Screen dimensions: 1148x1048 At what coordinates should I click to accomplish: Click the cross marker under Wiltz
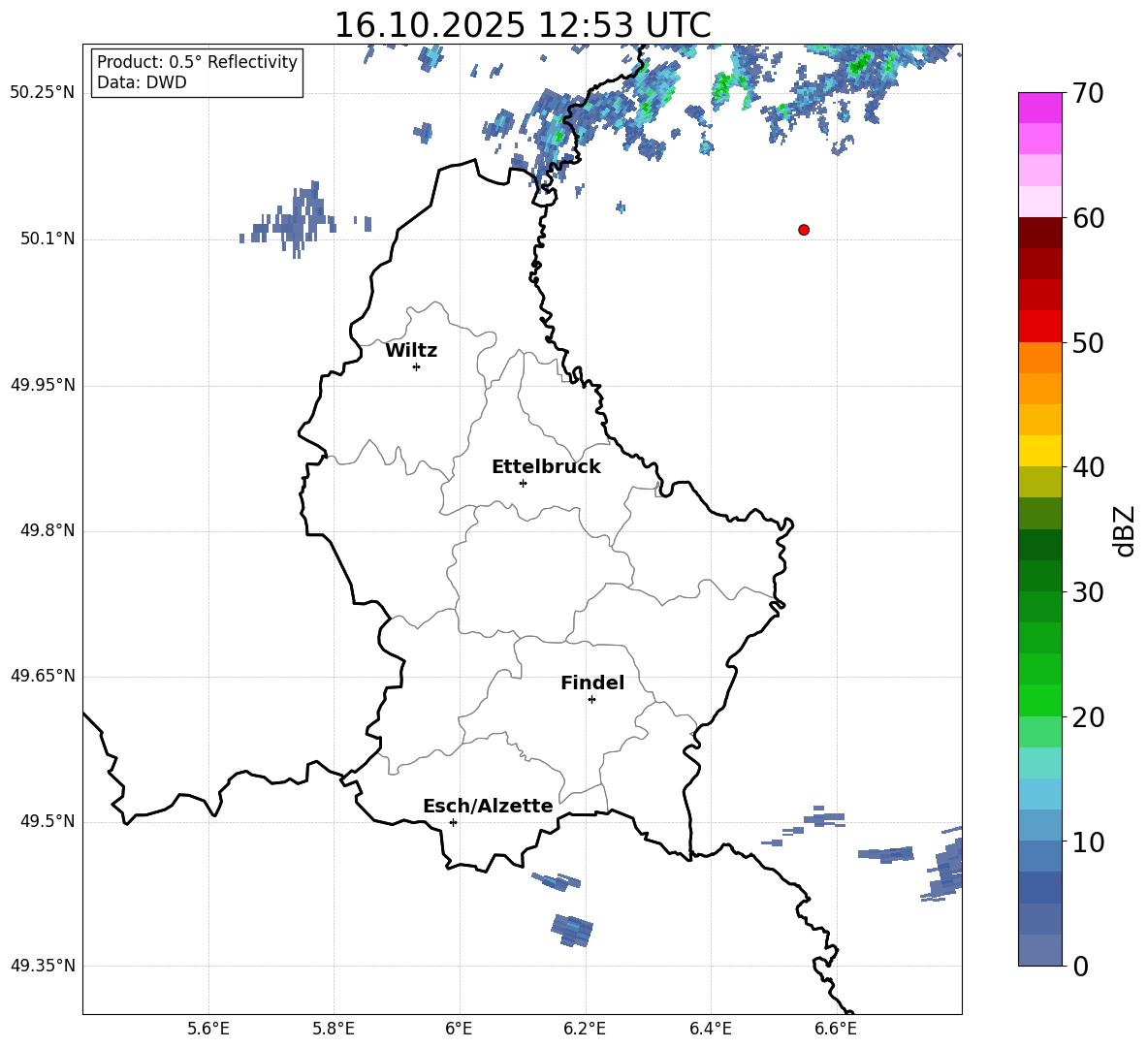(x=416, y=366)
